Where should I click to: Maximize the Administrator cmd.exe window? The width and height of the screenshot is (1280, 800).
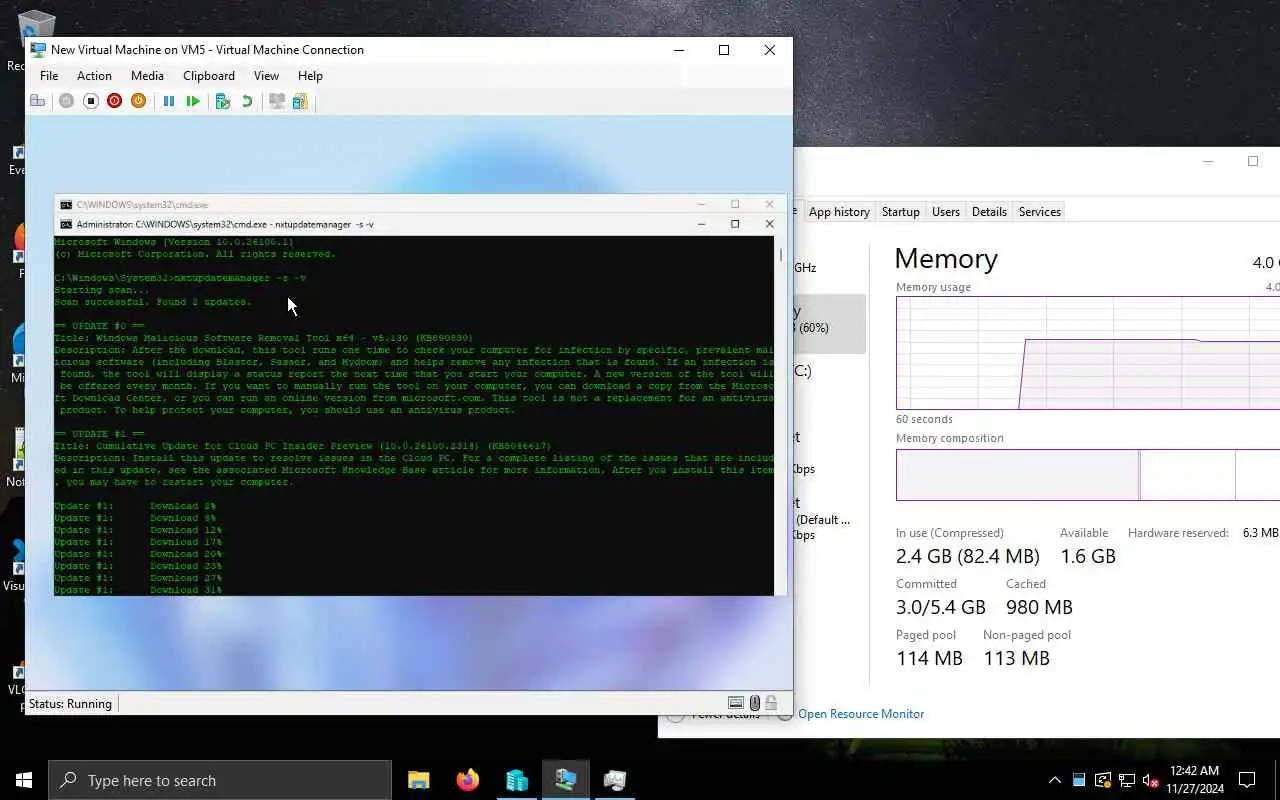735,224
